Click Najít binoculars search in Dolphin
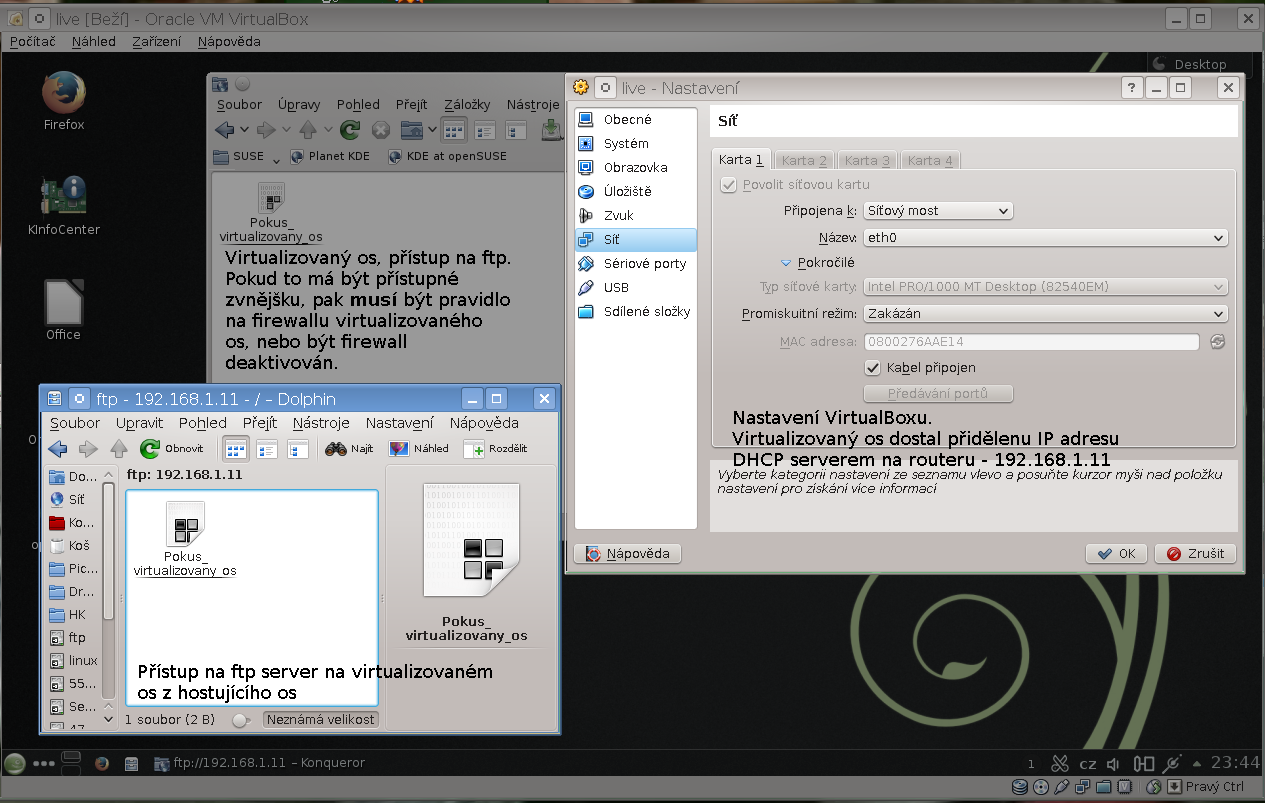The height and width of the screenshot is (803, 1265). [x=349, y=449]
